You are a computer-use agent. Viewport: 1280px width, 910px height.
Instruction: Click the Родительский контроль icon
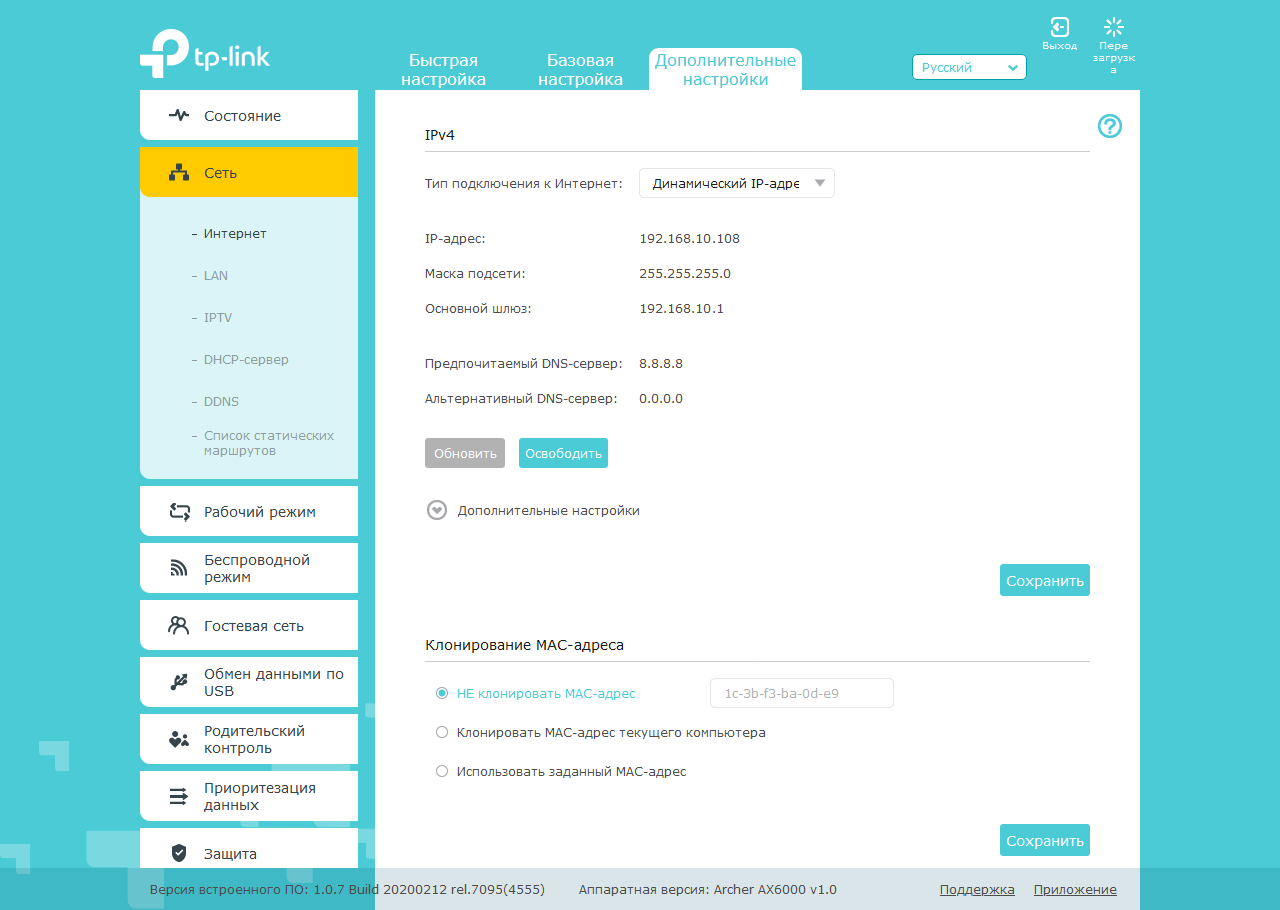(x=179, y=740)
